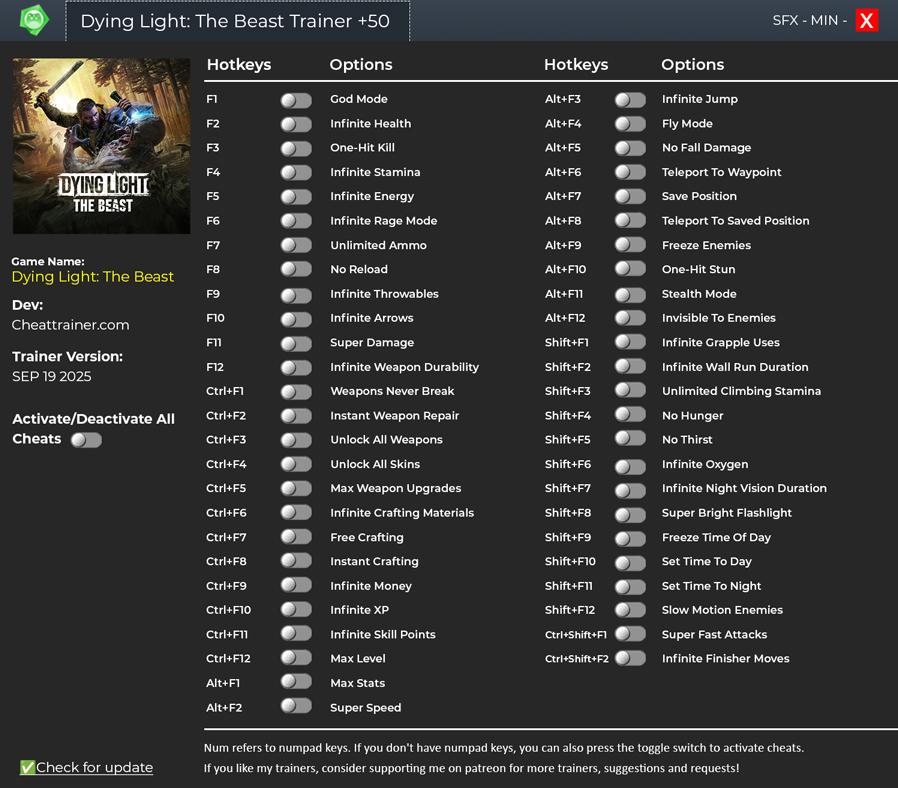Select the Dying Light: The Beast Trainer title tab
This screenshot has width=898, height=788.
[236, 21]
